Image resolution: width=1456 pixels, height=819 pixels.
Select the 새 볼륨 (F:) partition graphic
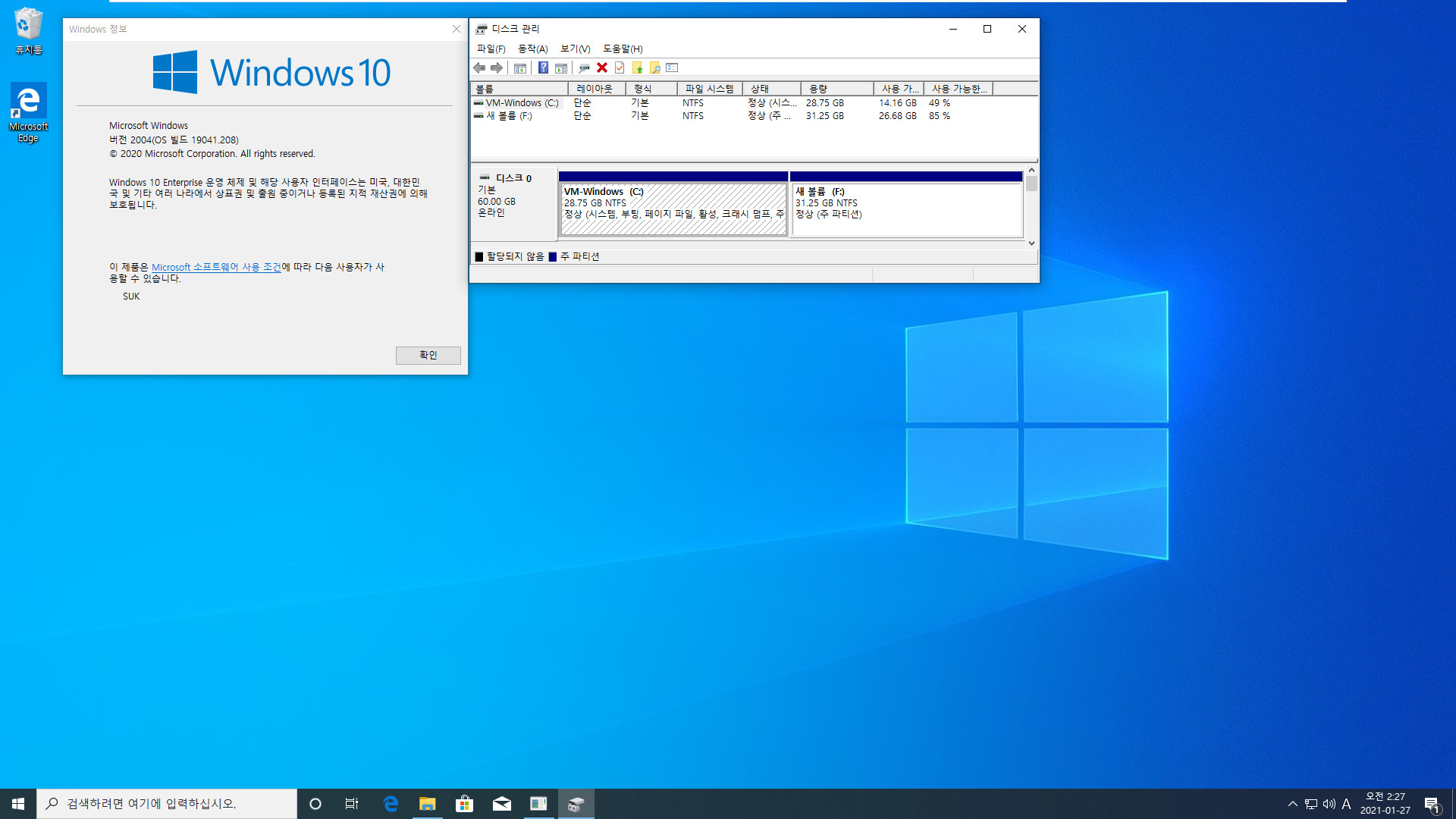906,205
